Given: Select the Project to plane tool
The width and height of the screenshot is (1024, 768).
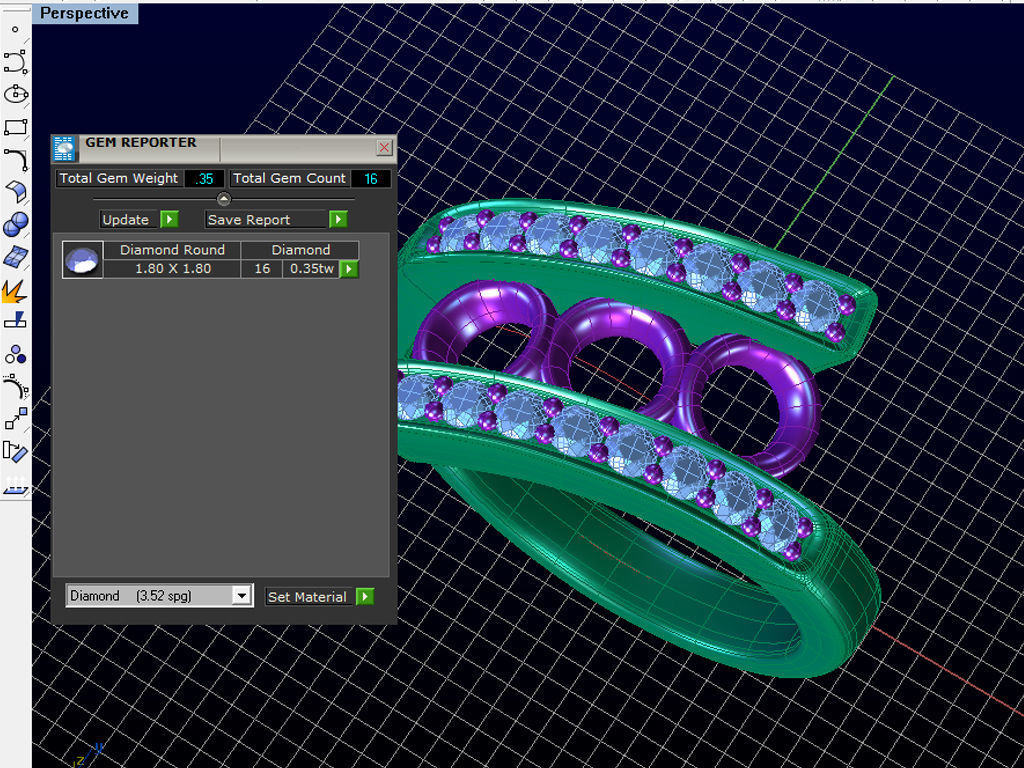Looking at the screenshot, I should click(x=15, y=485).
